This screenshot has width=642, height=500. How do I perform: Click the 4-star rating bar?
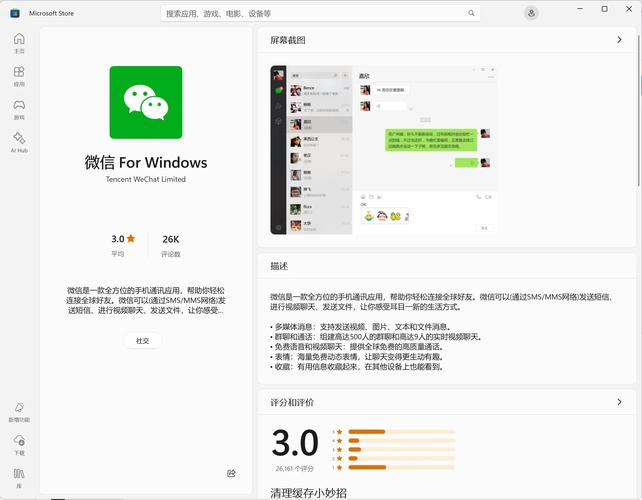pos(402,441)
